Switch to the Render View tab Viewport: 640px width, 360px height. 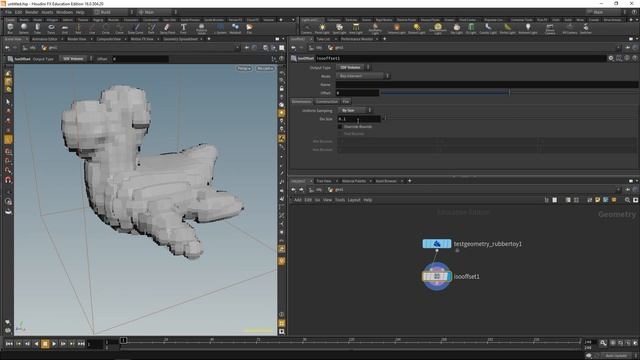click(77, 39)
